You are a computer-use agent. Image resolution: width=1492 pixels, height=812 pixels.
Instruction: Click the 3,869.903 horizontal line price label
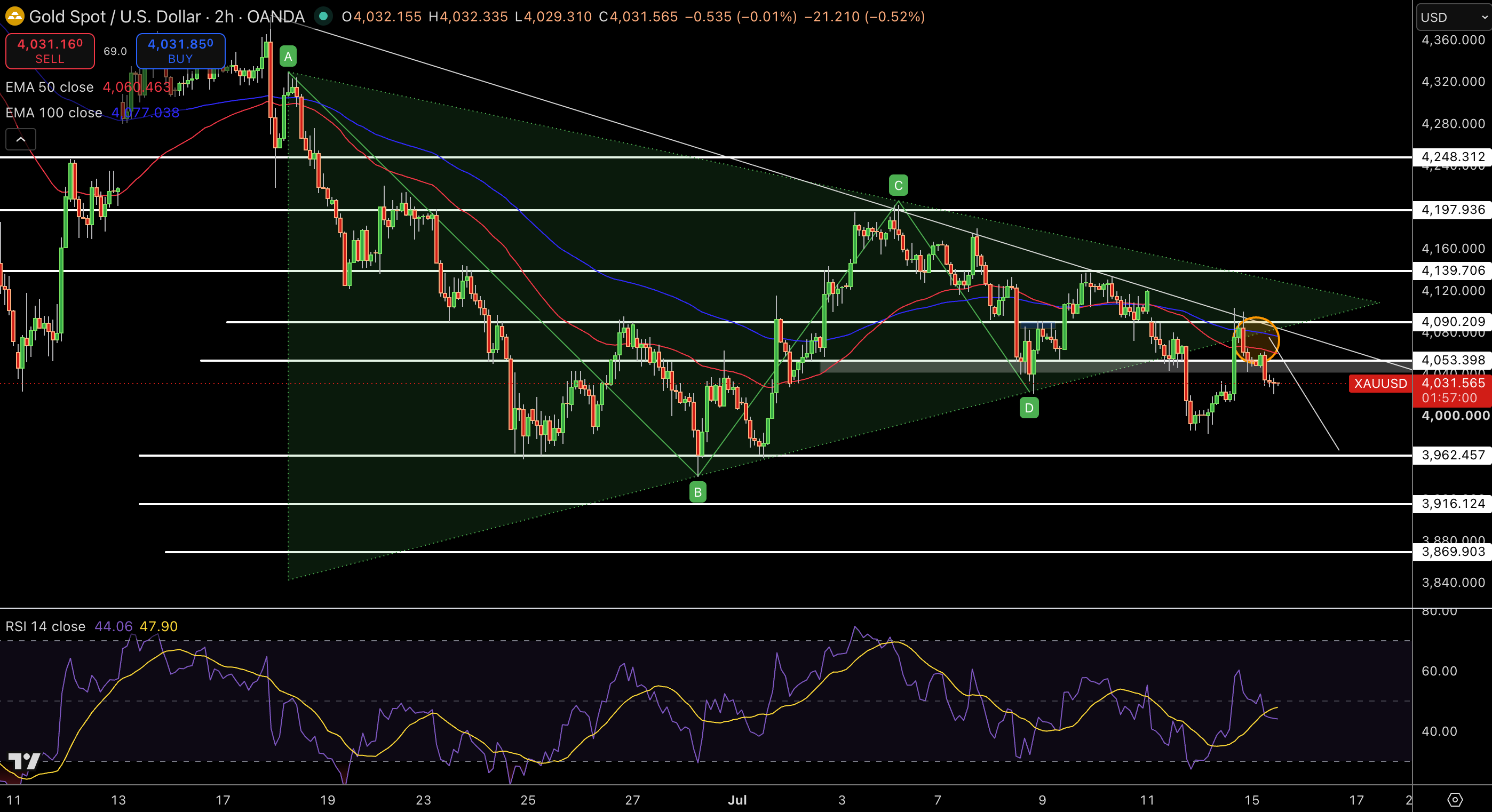[1453, 552]
